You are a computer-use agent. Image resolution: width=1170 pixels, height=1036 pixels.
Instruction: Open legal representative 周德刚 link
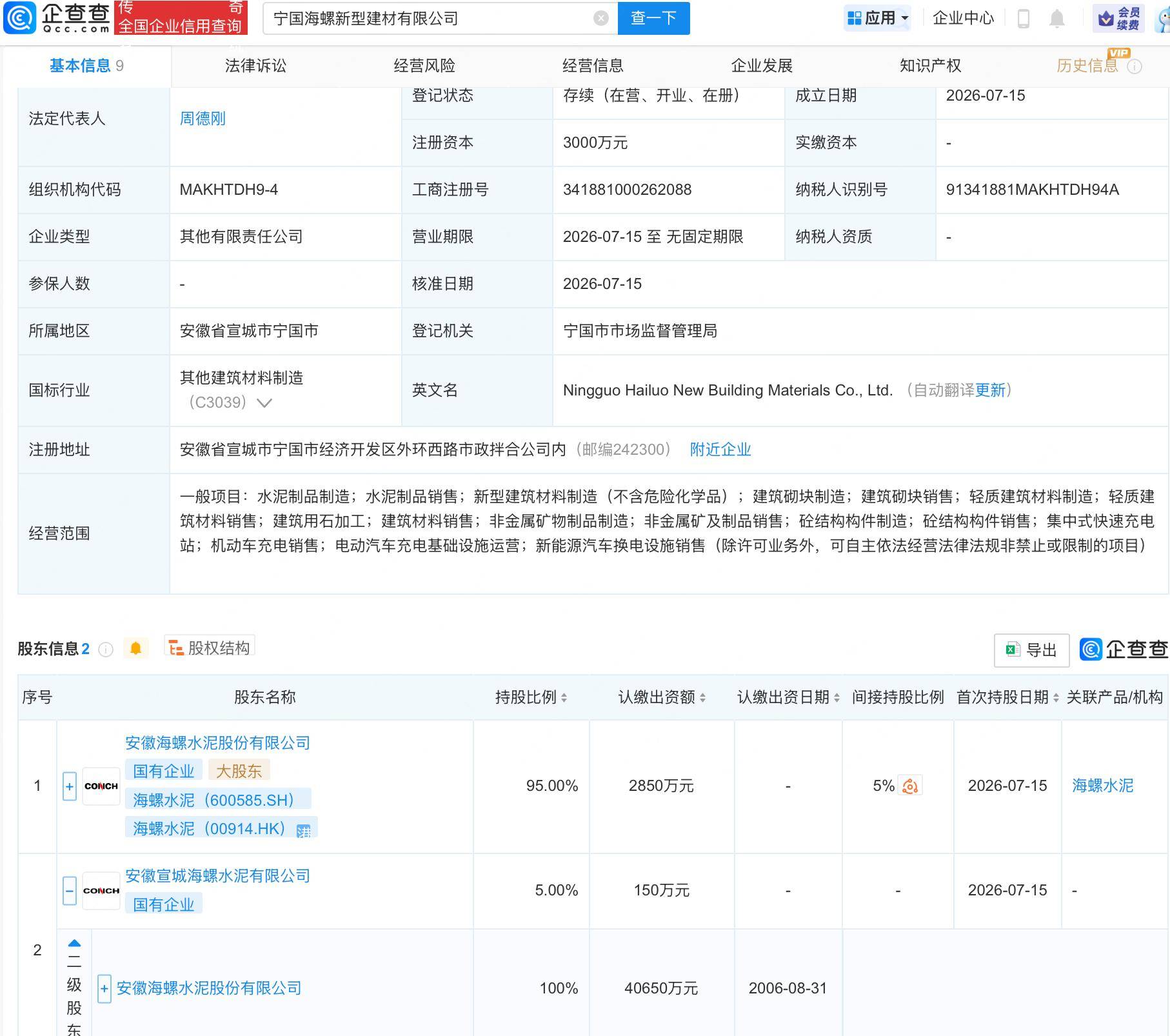click(x=203, y=119)
